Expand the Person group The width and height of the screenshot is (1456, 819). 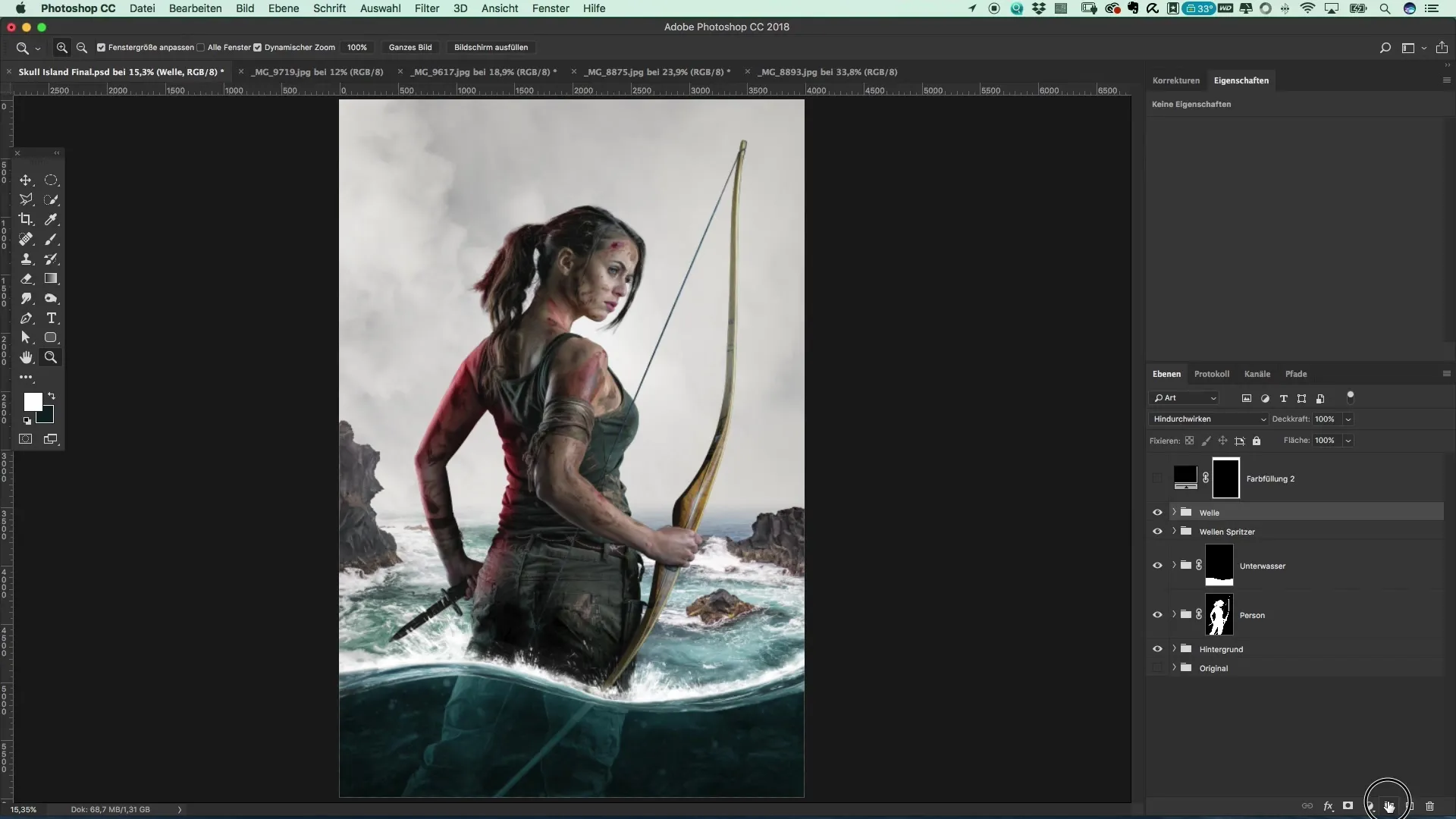pyautogui.click(x=1174, y=615)
